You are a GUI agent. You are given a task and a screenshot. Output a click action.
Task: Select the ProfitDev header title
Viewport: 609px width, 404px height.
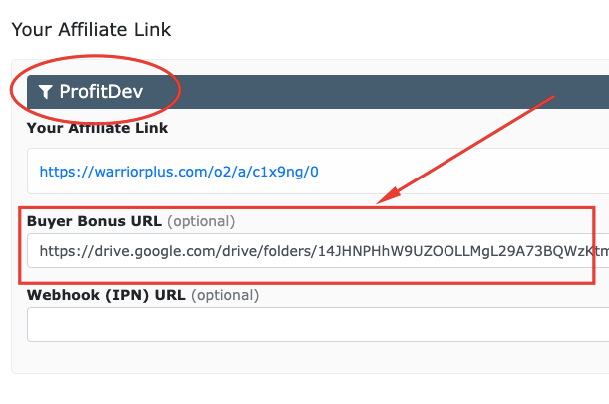[x=101, y=92]
